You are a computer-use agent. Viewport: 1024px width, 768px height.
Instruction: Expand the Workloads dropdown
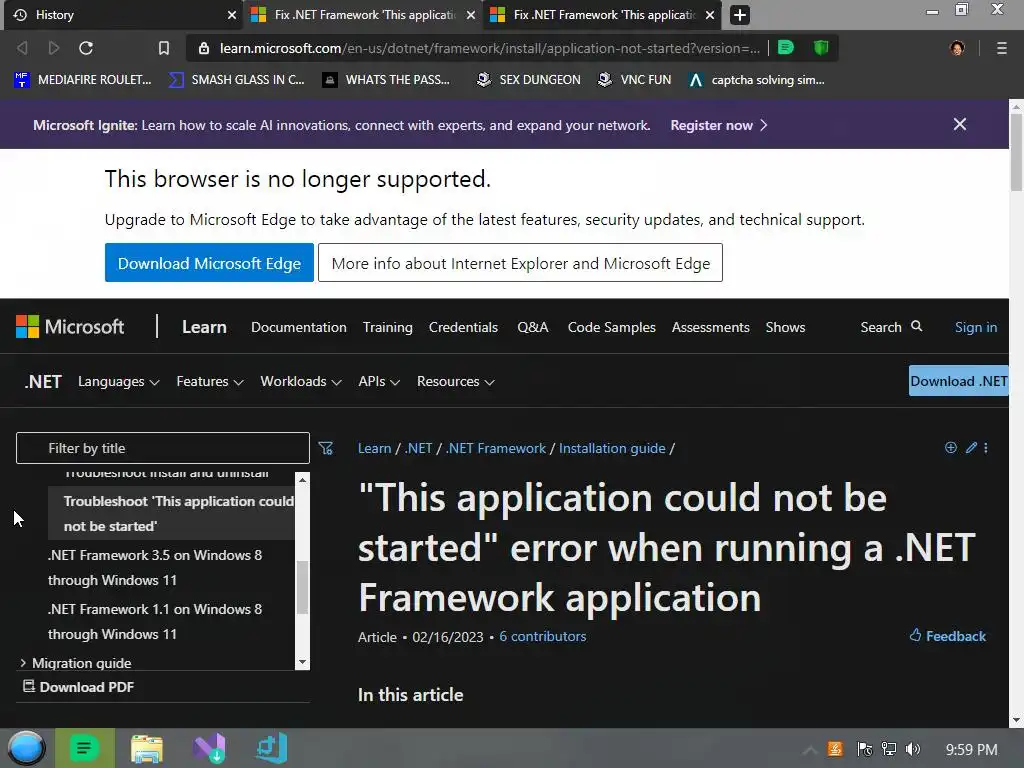pos(300,381)
